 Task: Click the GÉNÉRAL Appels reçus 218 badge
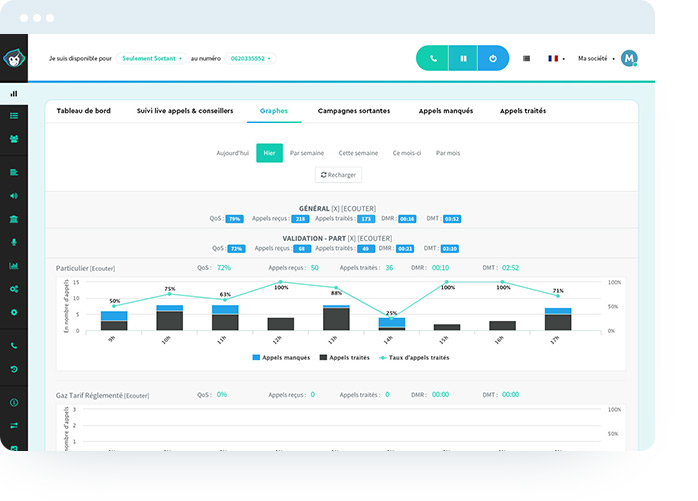(300, 219)
